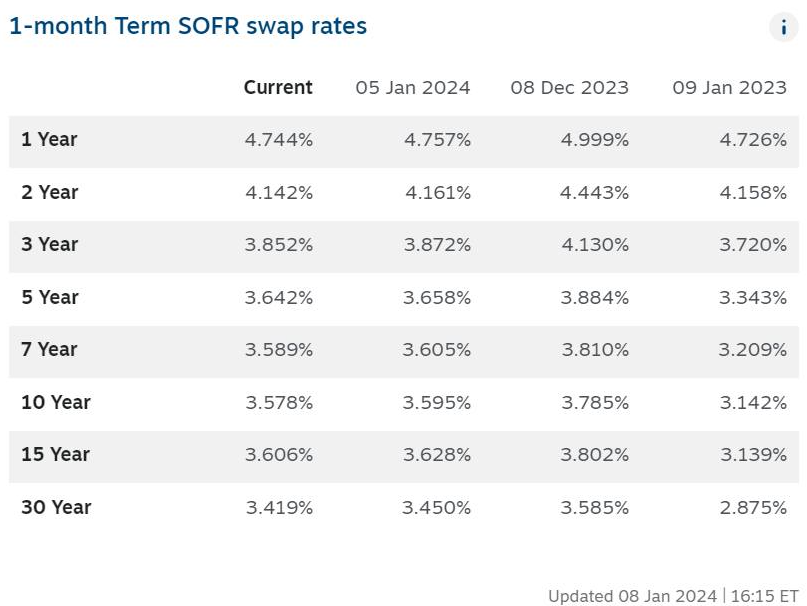Click the 10 Year row label

pos(55,402)
